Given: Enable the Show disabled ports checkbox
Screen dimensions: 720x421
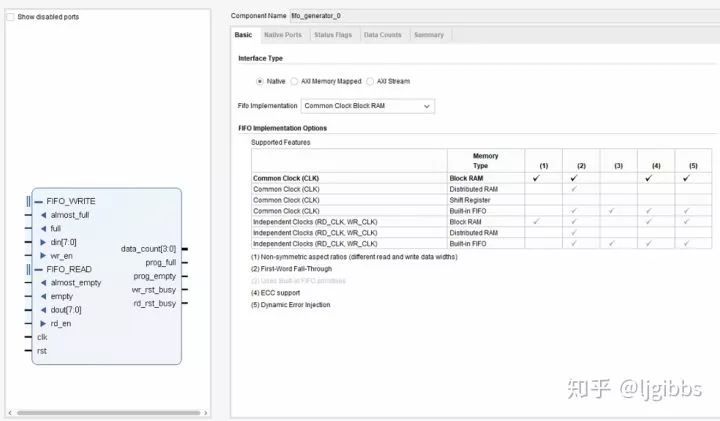Looking at the screenshot, I should coord(12,17).
